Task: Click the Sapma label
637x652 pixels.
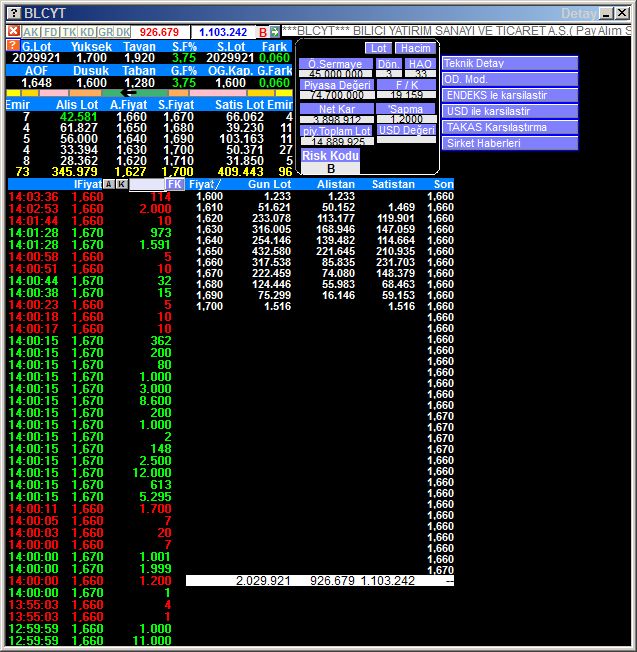Action: pyautogui.click(x=405, y=109)
